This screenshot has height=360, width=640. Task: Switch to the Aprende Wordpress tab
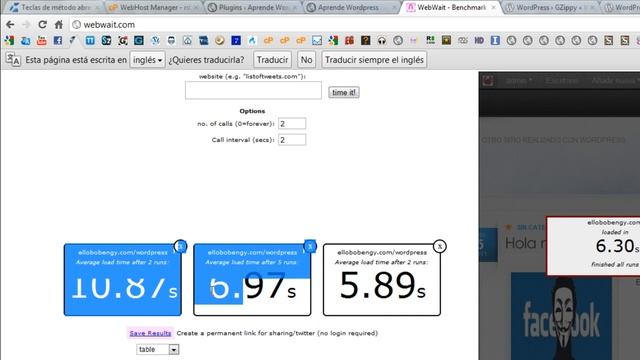(351, 7)
